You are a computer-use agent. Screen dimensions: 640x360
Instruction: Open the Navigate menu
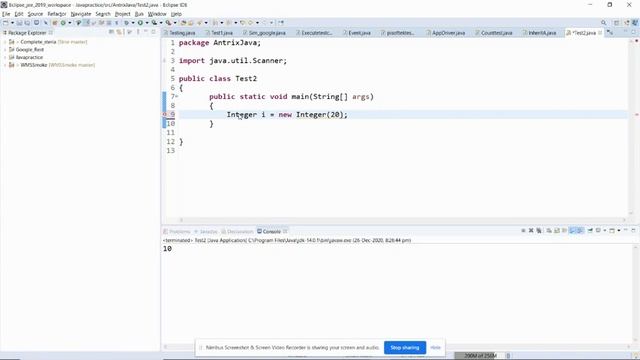point(81,14)
